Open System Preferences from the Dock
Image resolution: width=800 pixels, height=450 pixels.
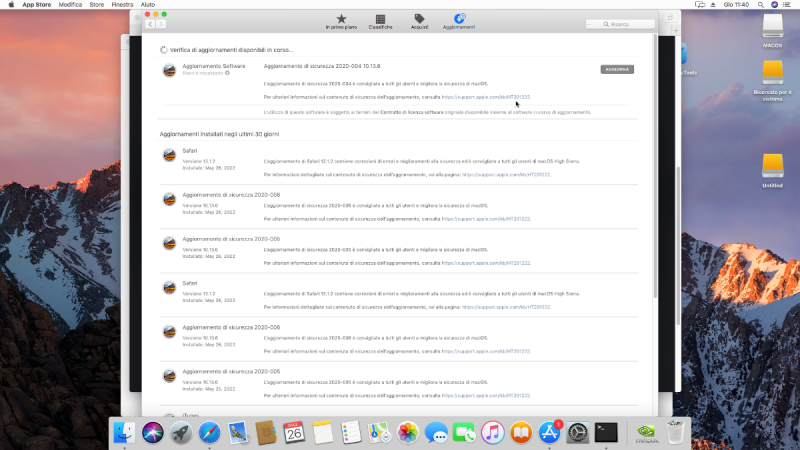(x=577, y=432)
